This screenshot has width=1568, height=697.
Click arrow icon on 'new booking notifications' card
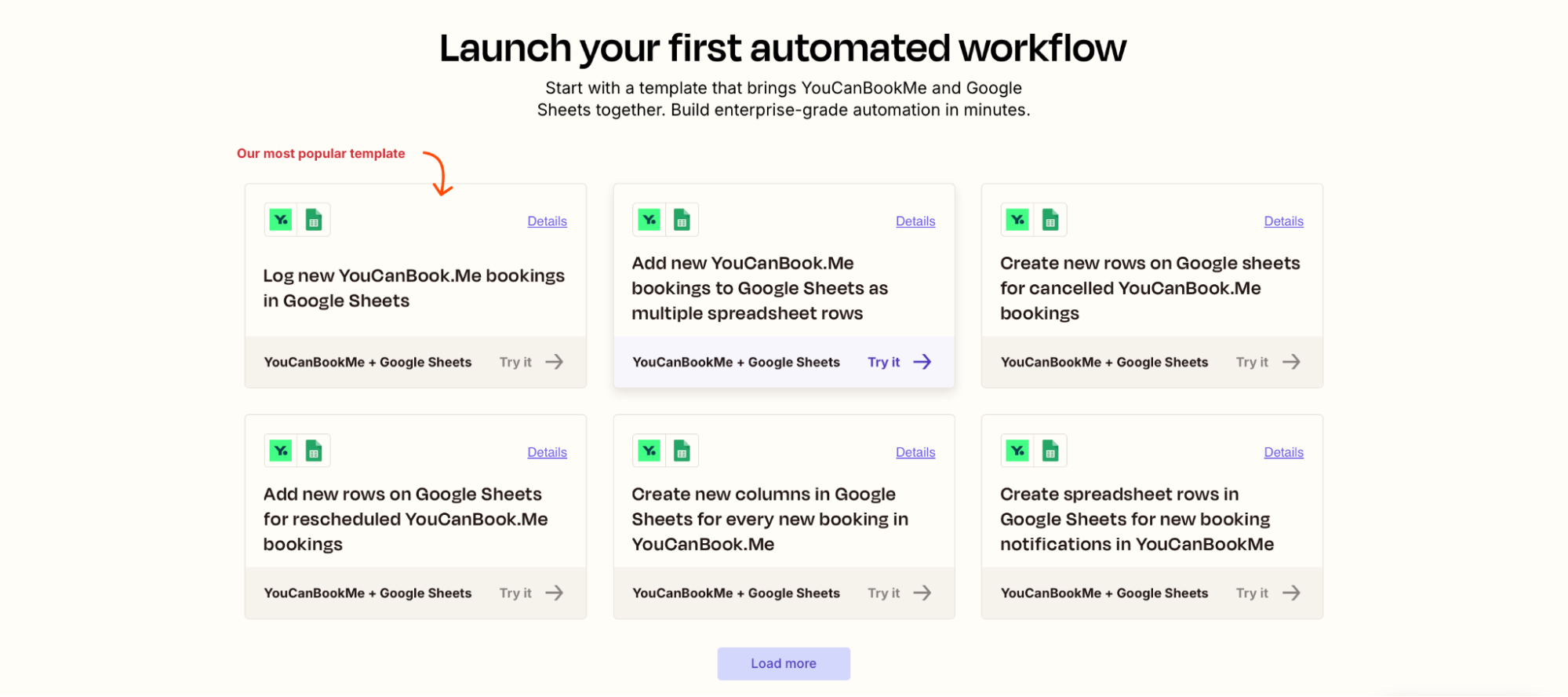pyautogui.click(x=1291, y=593)
